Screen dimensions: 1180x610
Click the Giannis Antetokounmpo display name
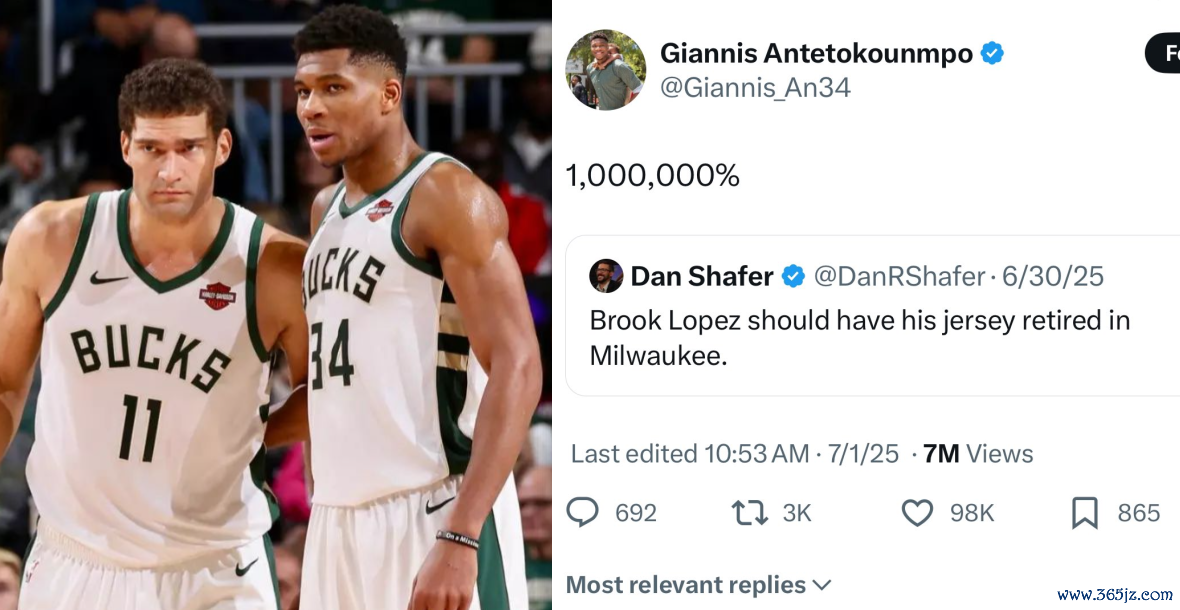click(816, 54)
